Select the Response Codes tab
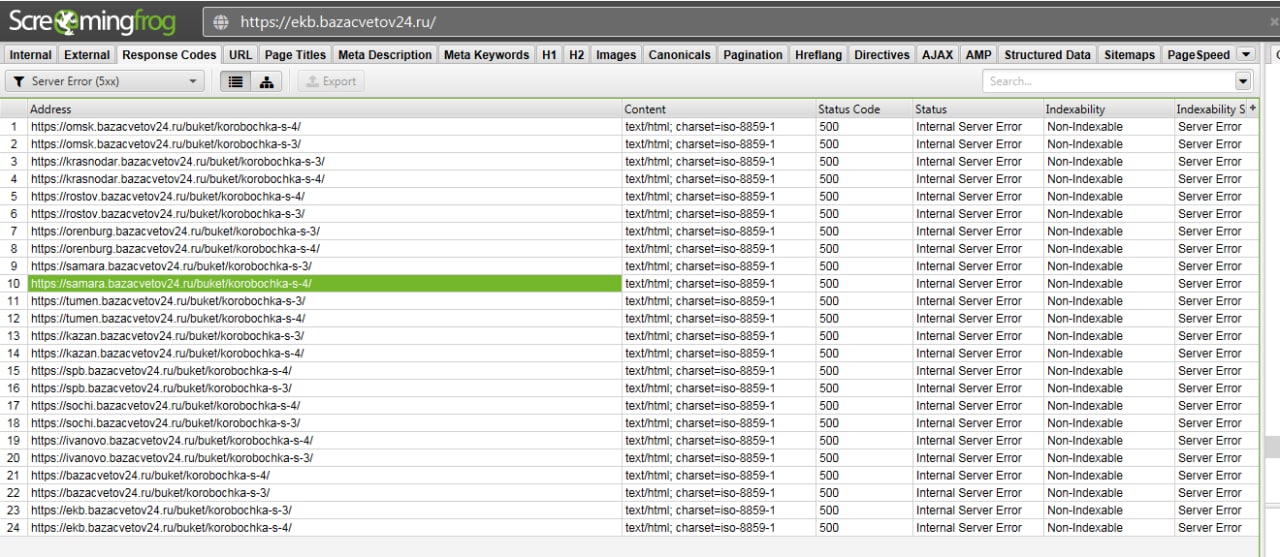Screen dimensions: 1280x557 tap(169, 55)
